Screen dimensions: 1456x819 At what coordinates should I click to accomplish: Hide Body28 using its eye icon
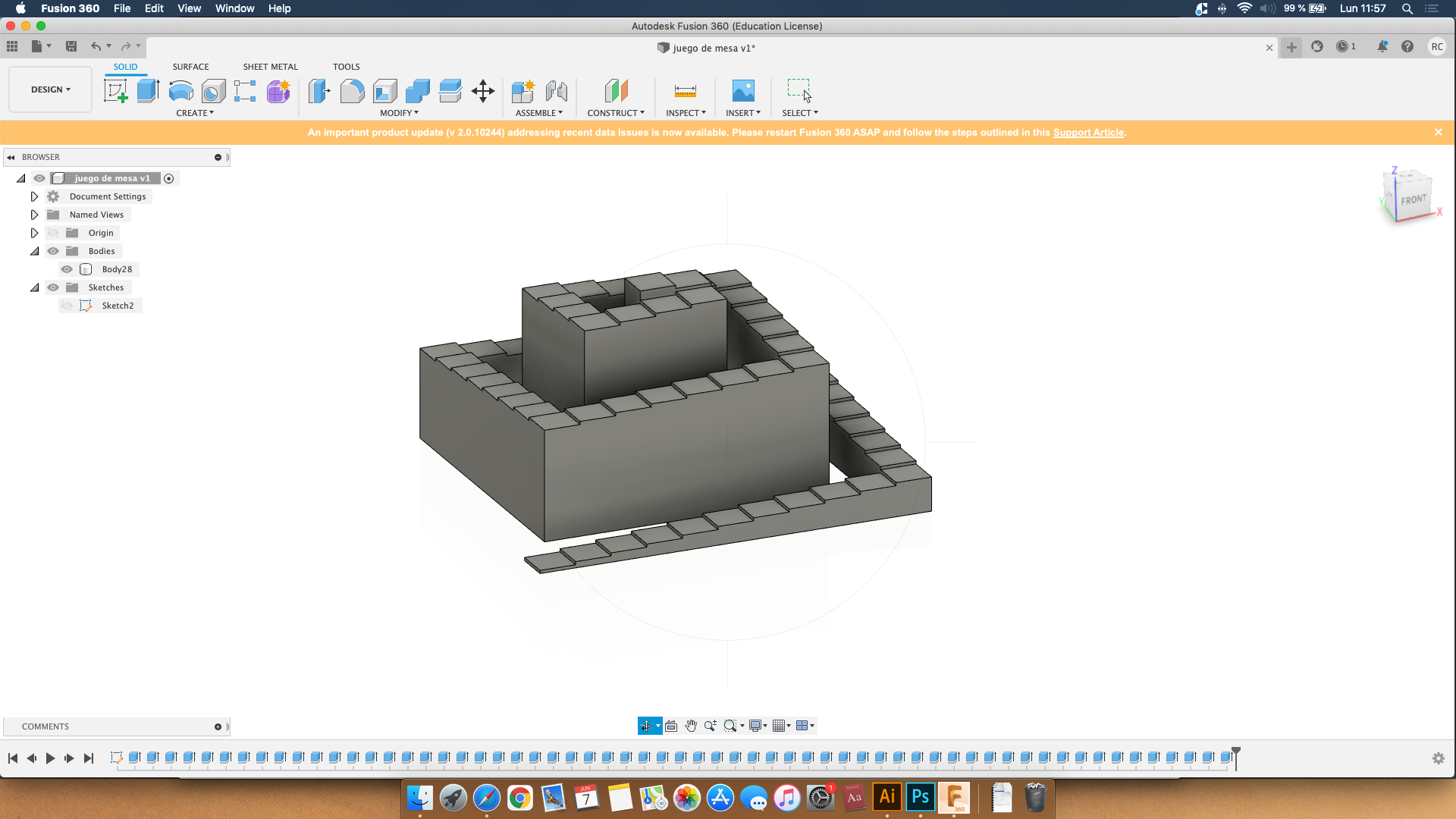click(x=67, y=269)
